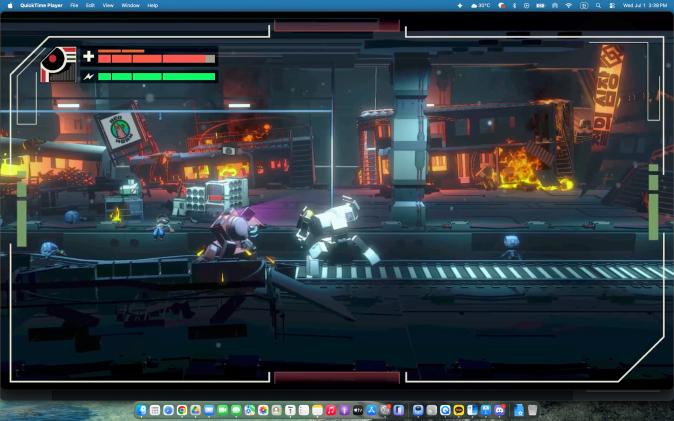
Task: Open Launchpad from the Dock
Action: pyautogui.click(x=155, y=410)
